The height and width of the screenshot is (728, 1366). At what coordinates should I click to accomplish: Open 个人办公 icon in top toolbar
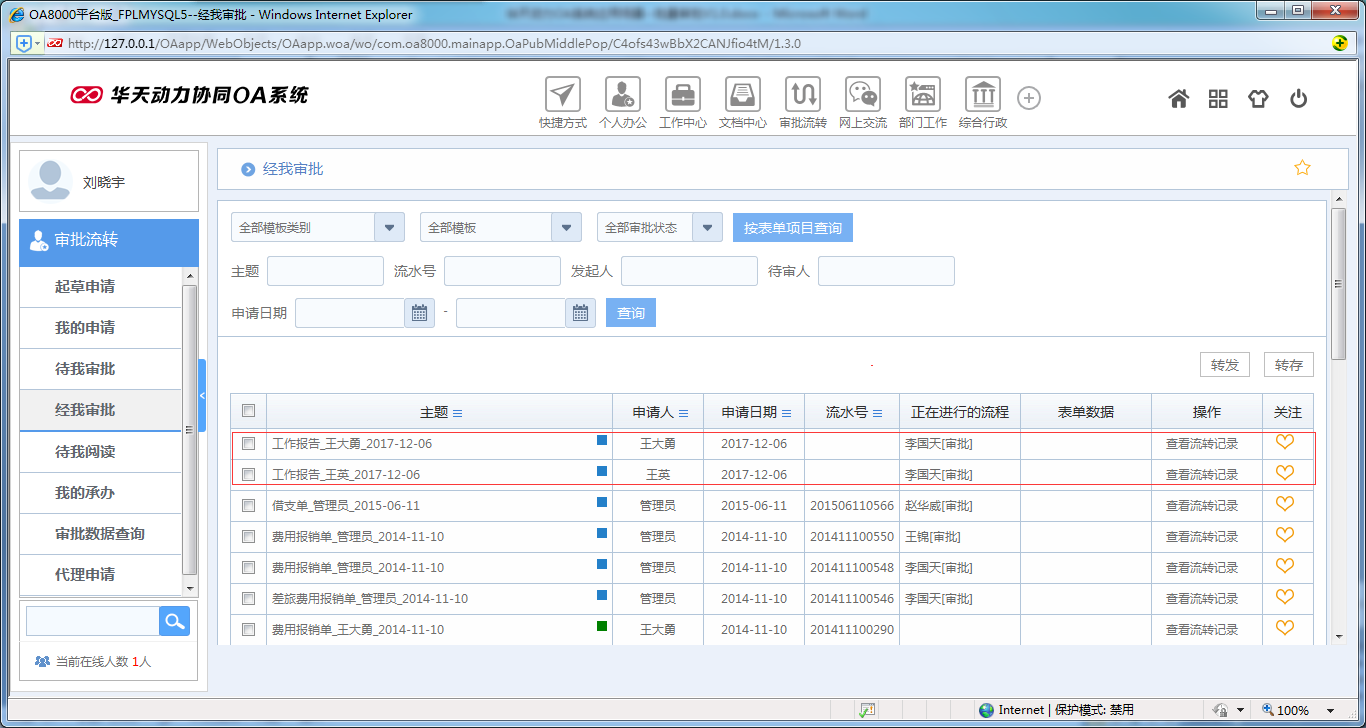coord(622,95)
